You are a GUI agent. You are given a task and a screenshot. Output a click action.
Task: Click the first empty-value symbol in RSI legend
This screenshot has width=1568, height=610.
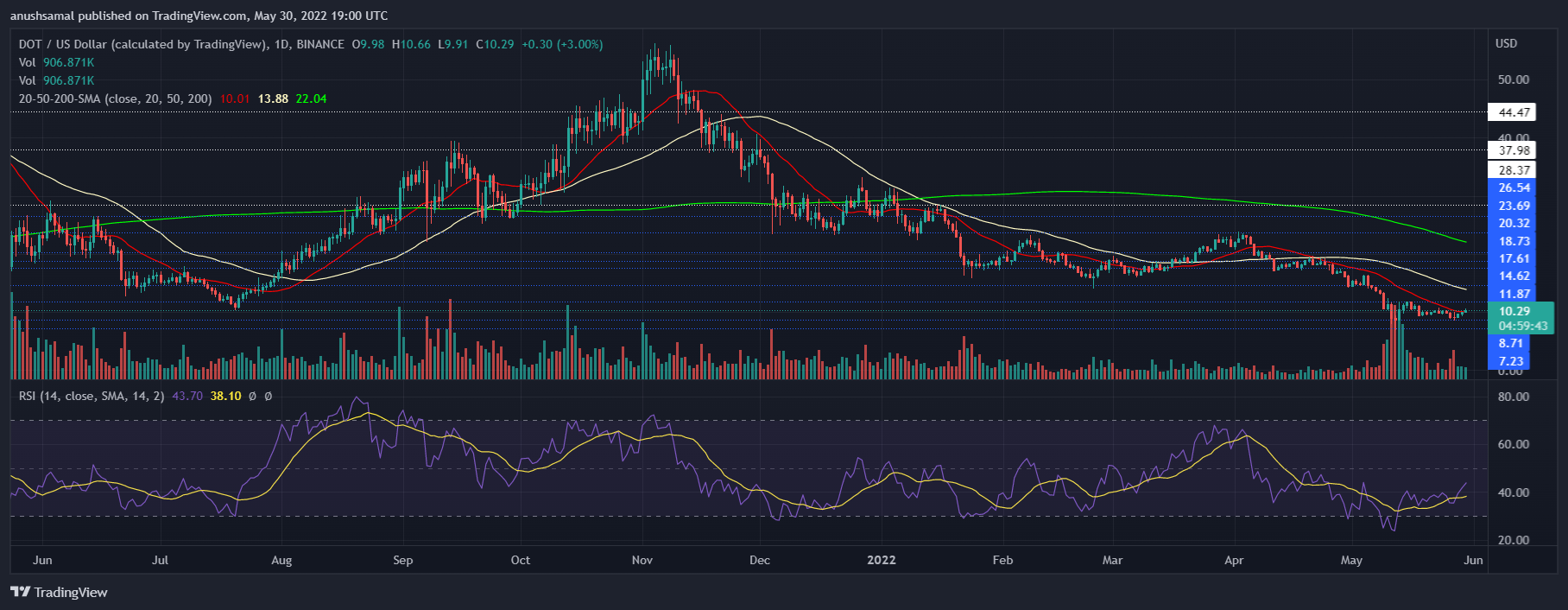[x=252, y=396]
